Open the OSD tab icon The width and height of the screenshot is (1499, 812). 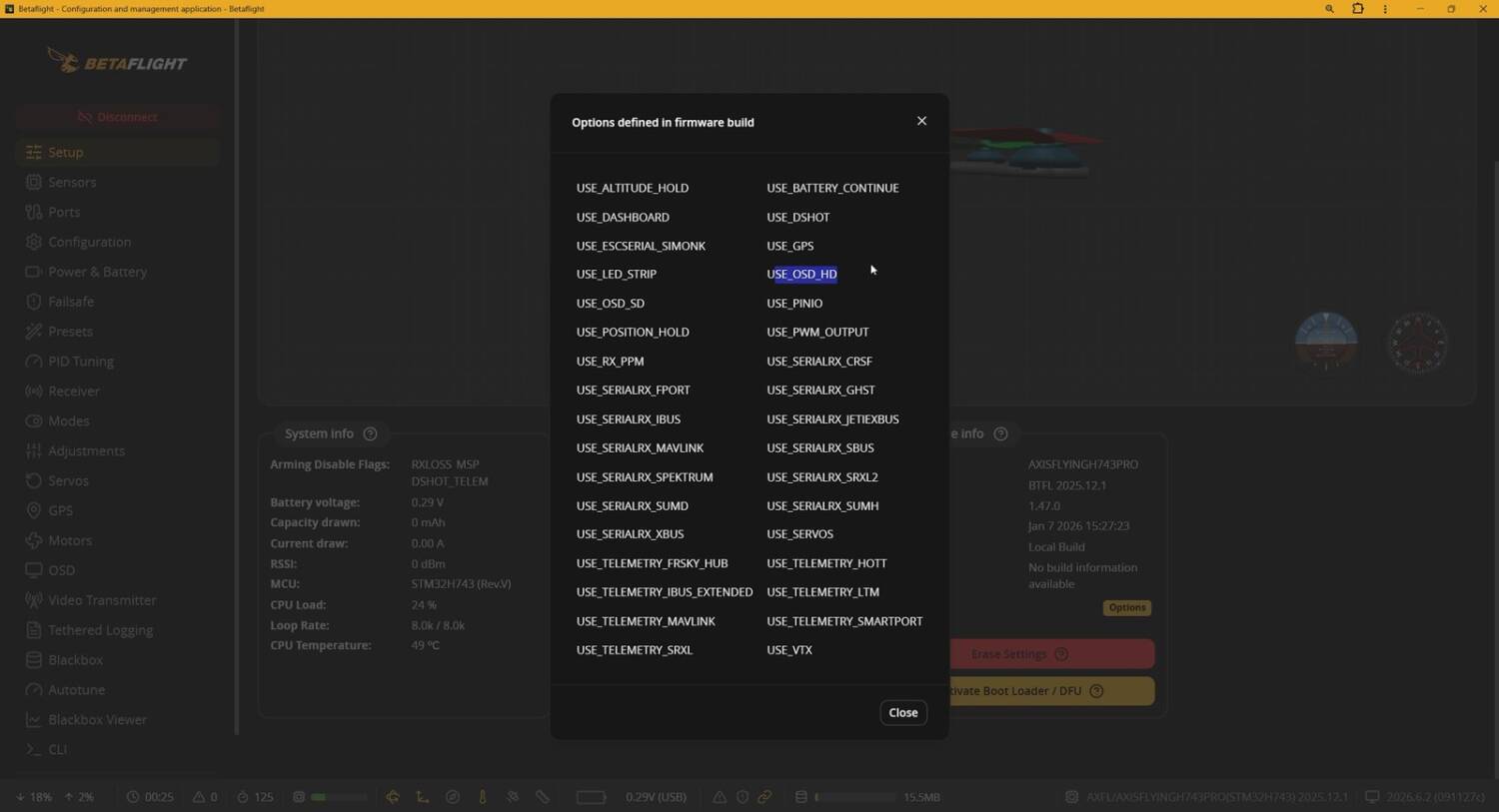coord(34,570)
